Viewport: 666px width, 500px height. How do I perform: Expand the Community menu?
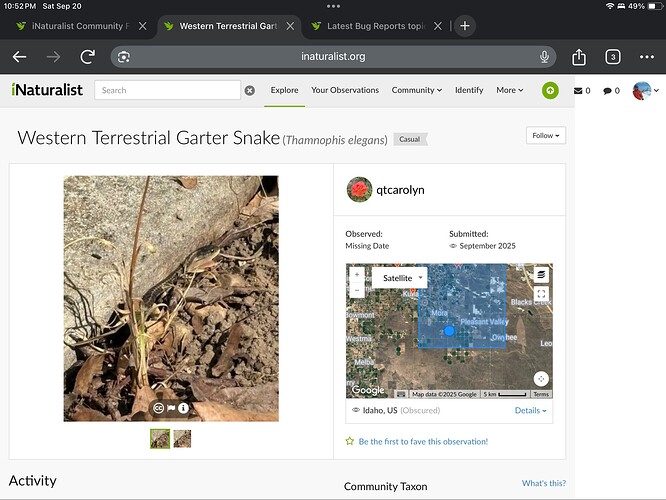[x=417, y=90]
